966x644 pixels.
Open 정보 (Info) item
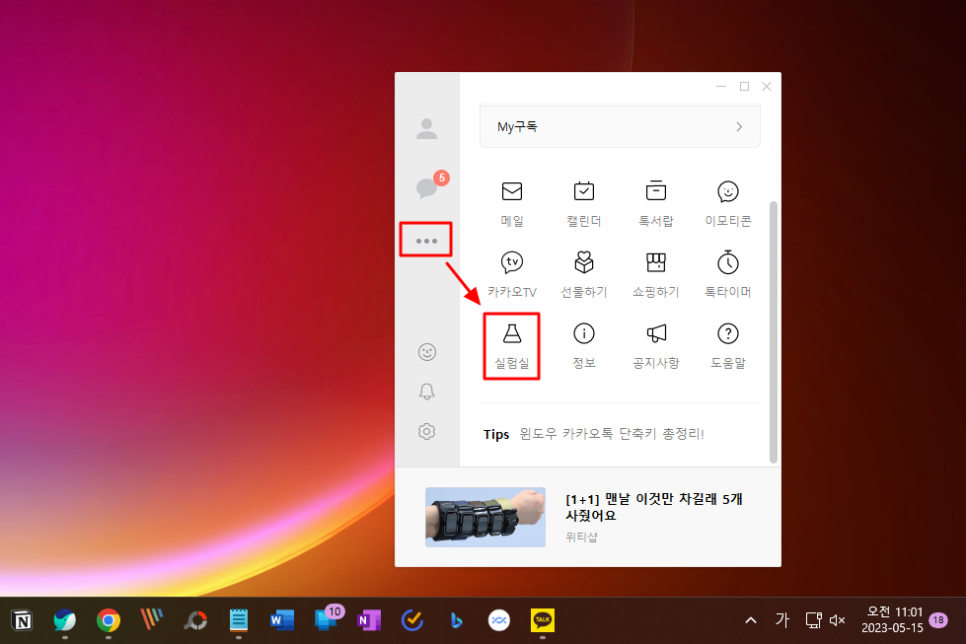click(x=583, y=346)
